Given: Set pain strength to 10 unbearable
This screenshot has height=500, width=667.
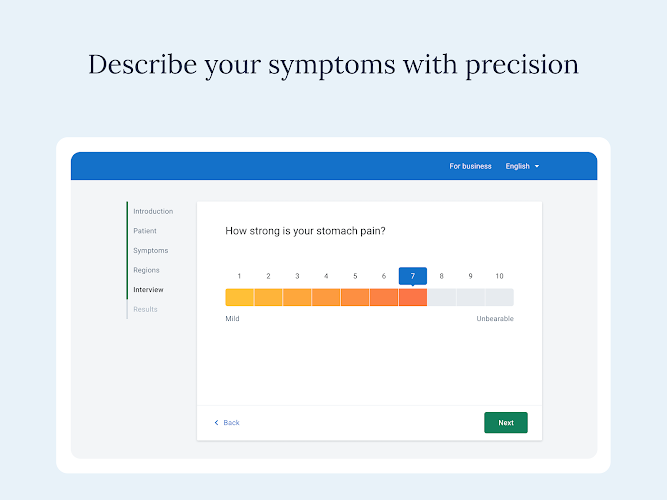Looking at the screenshot, I should [499, 297].
